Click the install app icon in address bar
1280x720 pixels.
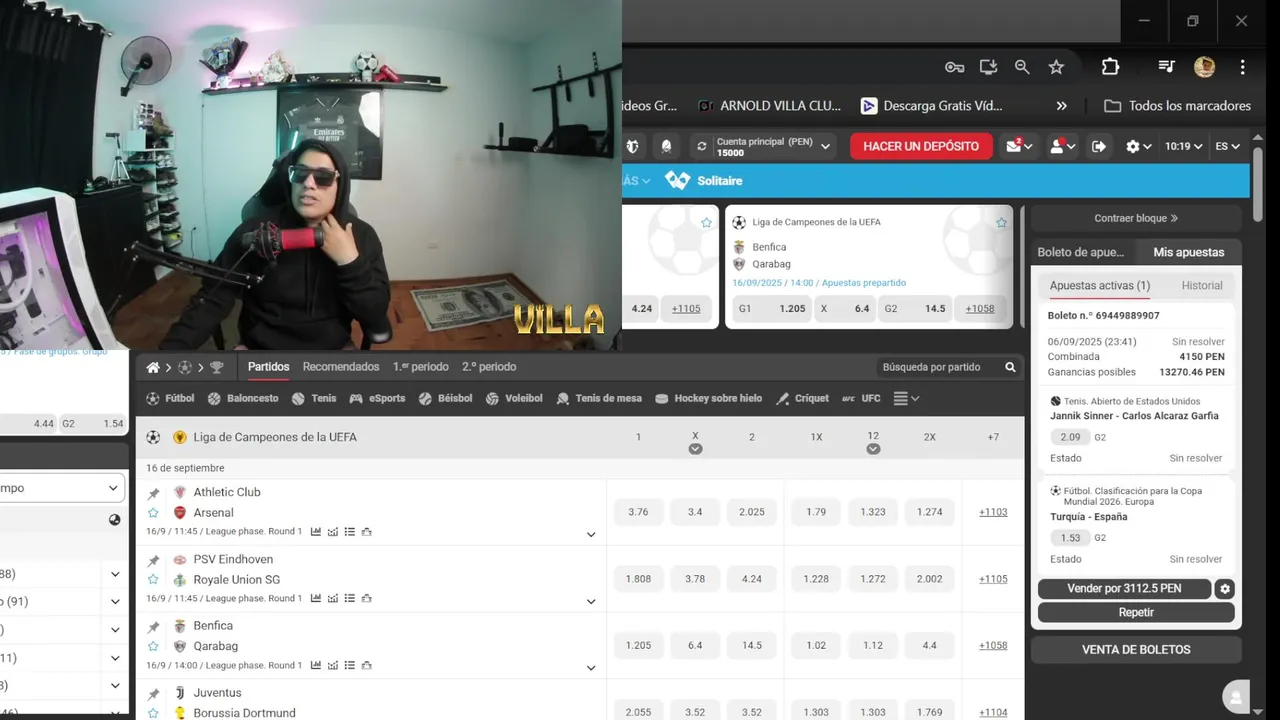(x=988, y=67)
